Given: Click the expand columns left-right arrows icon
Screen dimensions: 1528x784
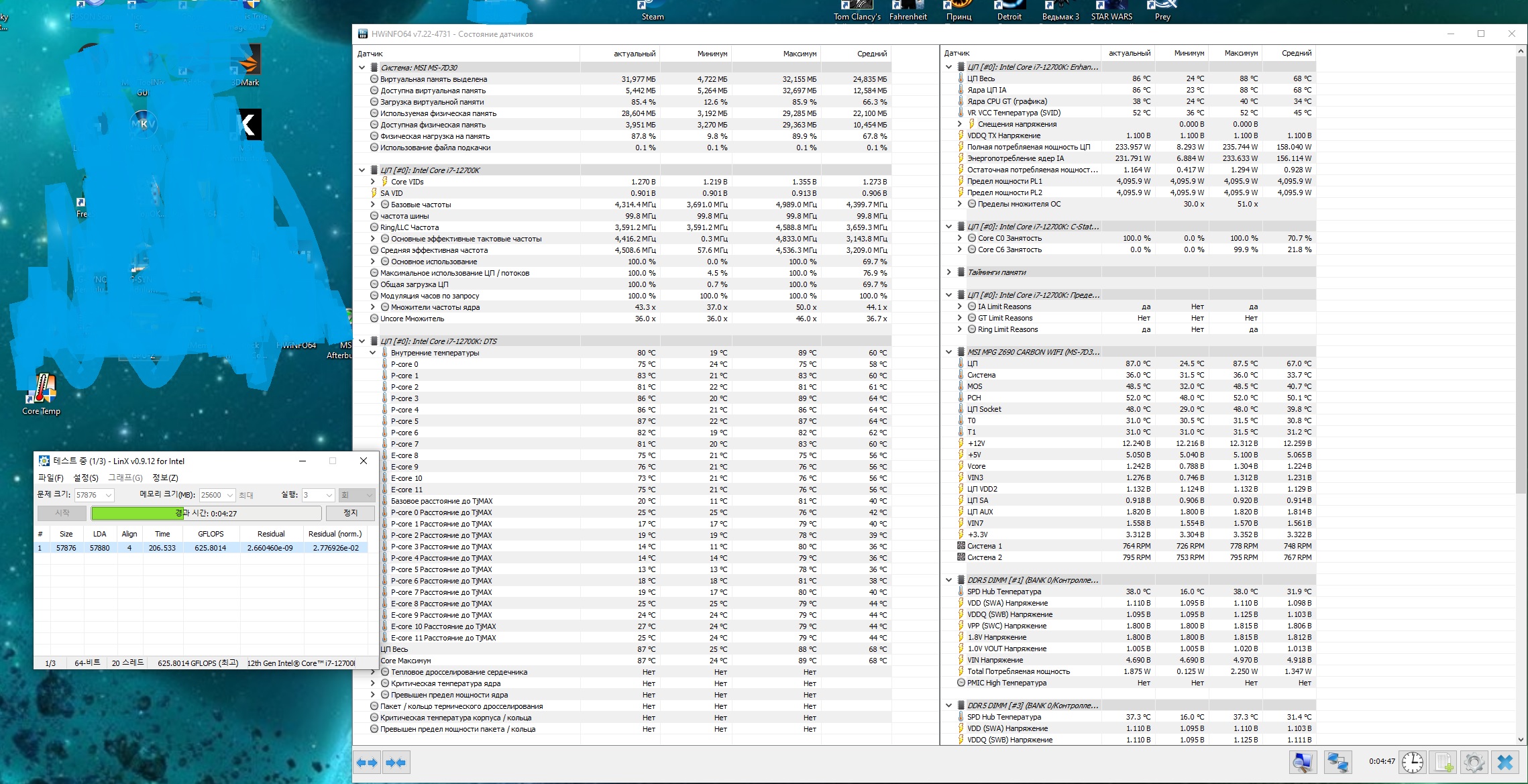Looking at the screenshot, I should click(x=367, y=763).
